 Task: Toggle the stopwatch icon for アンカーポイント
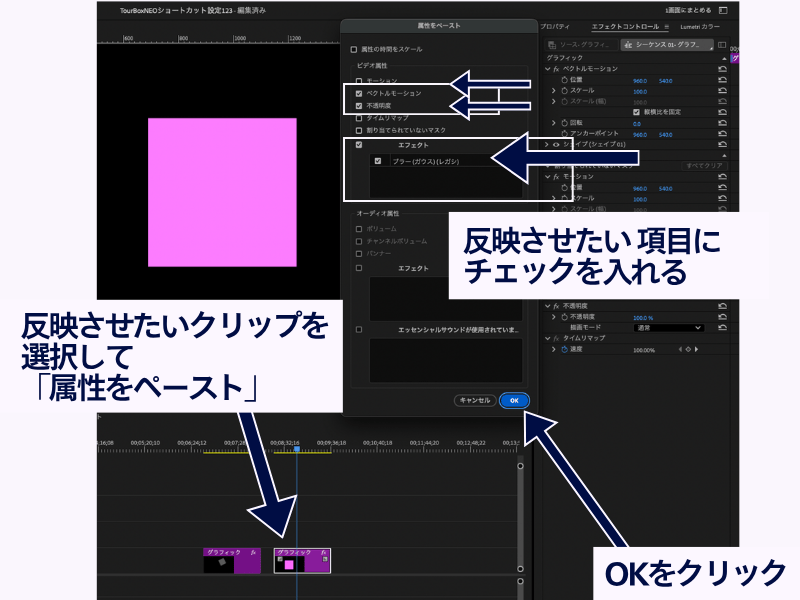564,134
